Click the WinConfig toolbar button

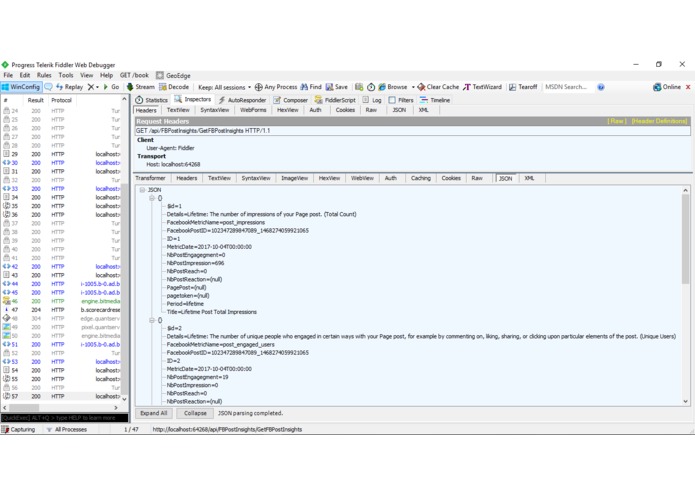(x=21, y=87)
